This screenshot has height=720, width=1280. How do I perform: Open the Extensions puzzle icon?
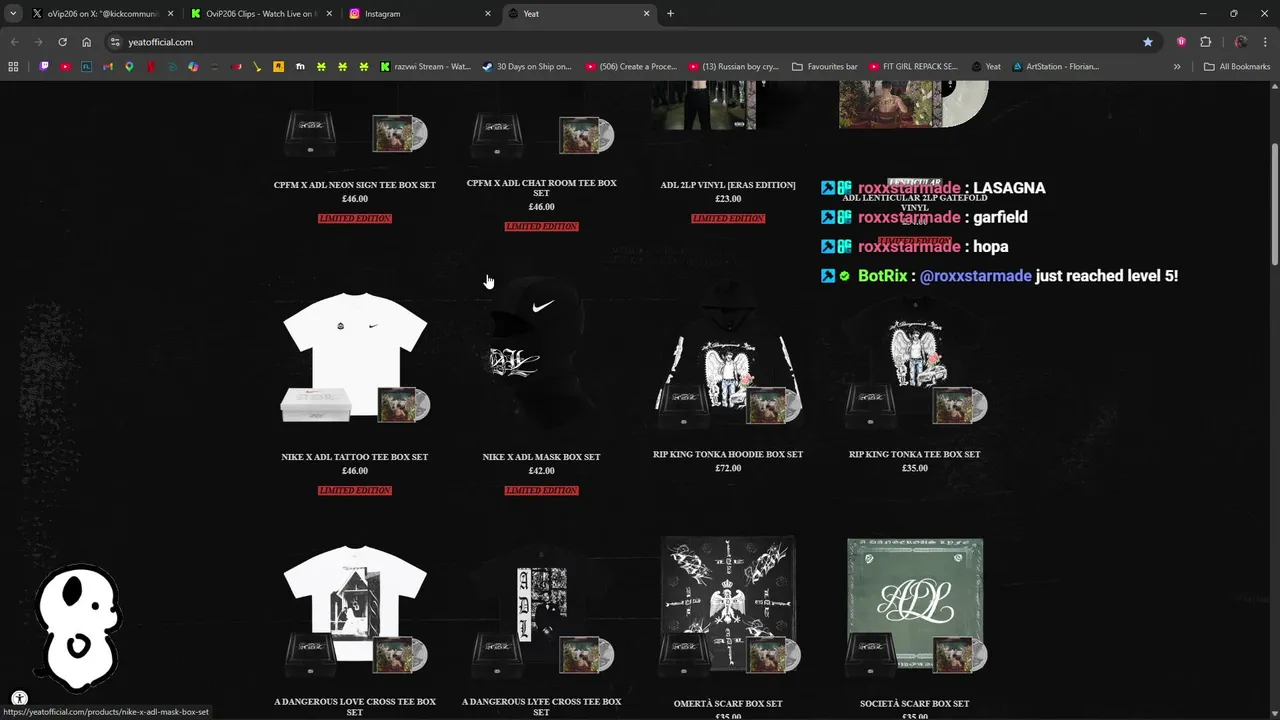pos(1205,42)
